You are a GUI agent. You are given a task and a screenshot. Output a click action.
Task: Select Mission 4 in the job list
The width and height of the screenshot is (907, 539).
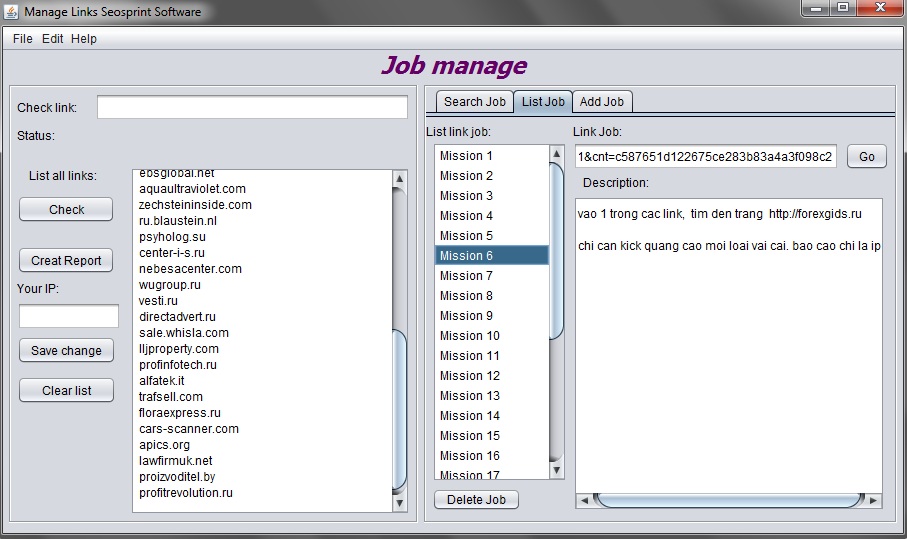coord(492,216)
